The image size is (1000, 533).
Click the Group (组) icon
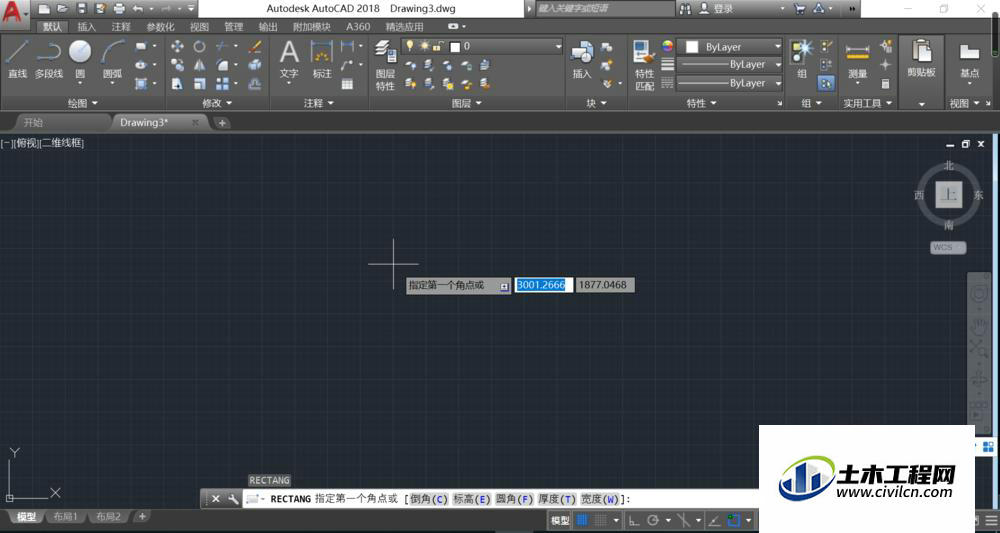(x=802, y=59)
